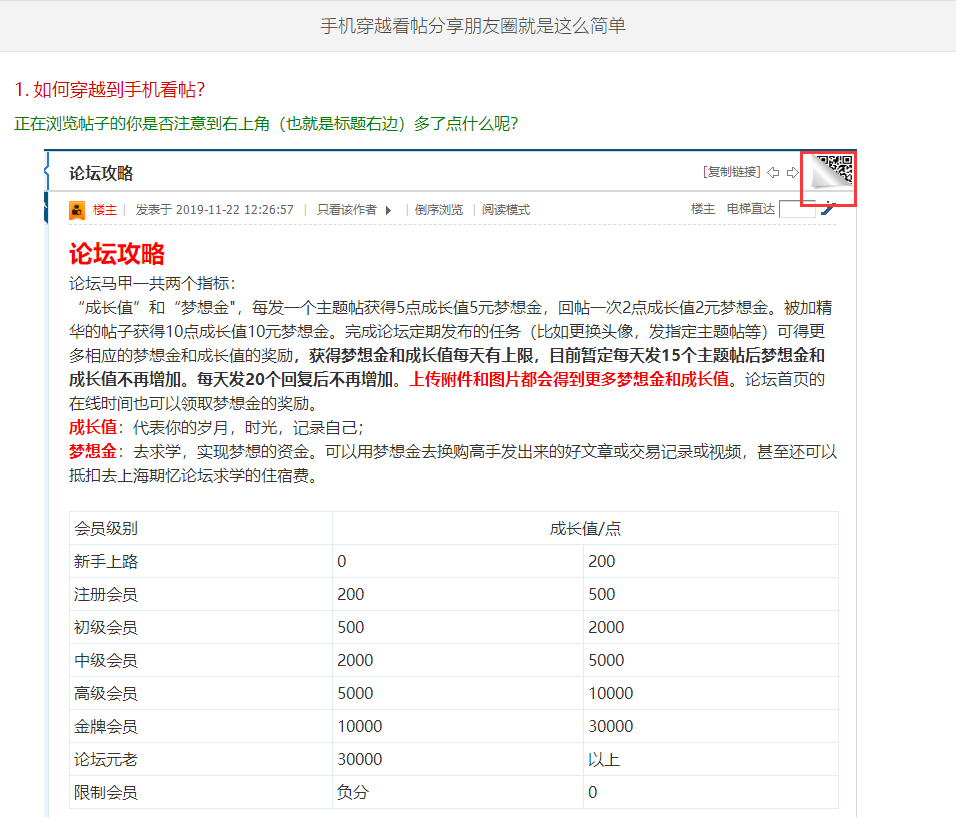
Task: Click the 复制链接 link
Action: point(732,172)
